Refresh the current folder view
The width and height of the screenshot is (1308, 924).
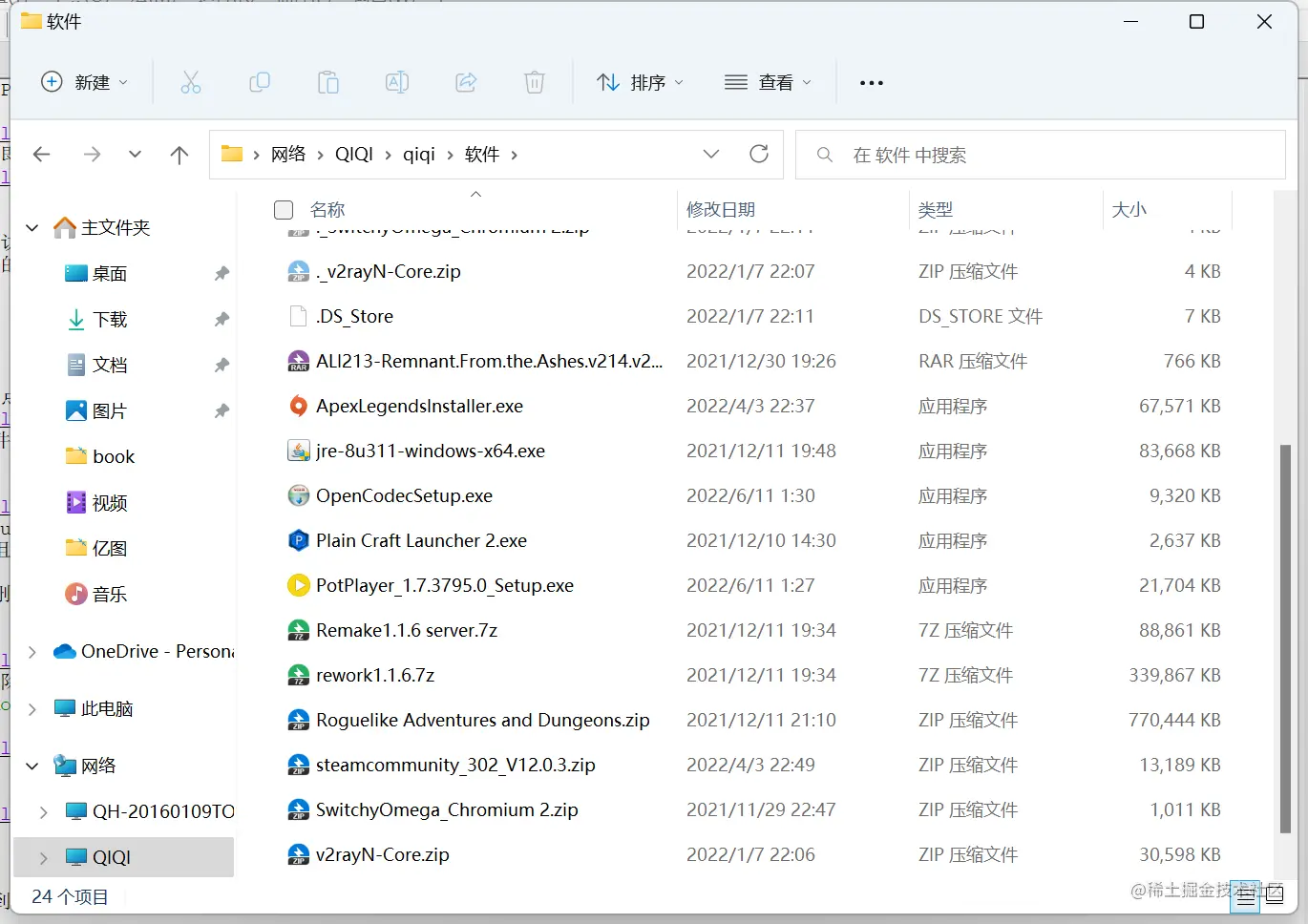click(759, 154)
